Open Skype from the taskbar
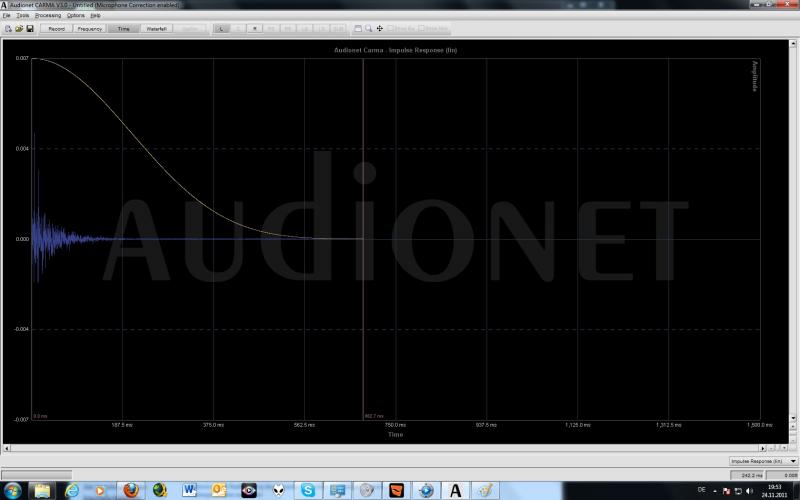800x500 pixels. 308,490
